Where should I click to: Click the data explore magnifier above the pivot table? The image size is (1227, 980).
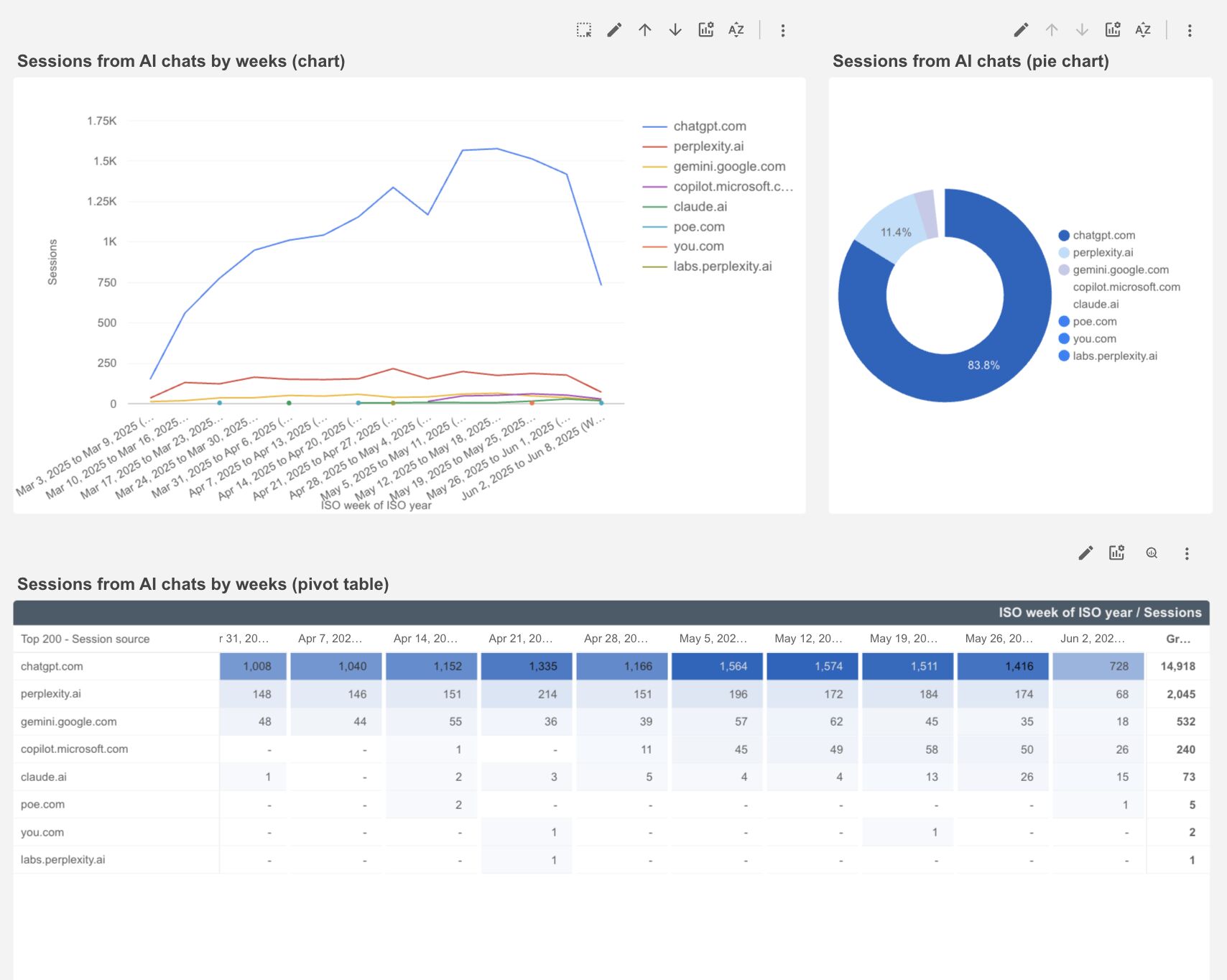coord(1152,553)
